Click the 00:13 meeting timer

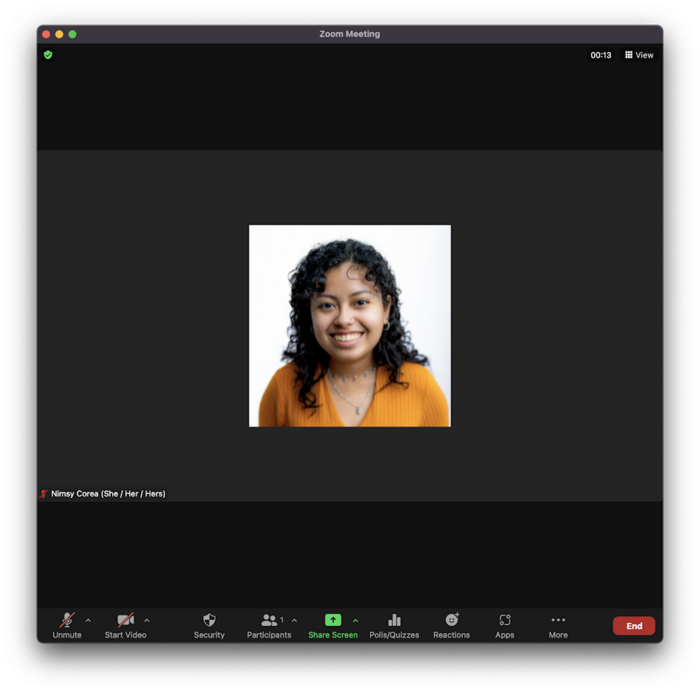pyautogui.click(x=601, y=55)
